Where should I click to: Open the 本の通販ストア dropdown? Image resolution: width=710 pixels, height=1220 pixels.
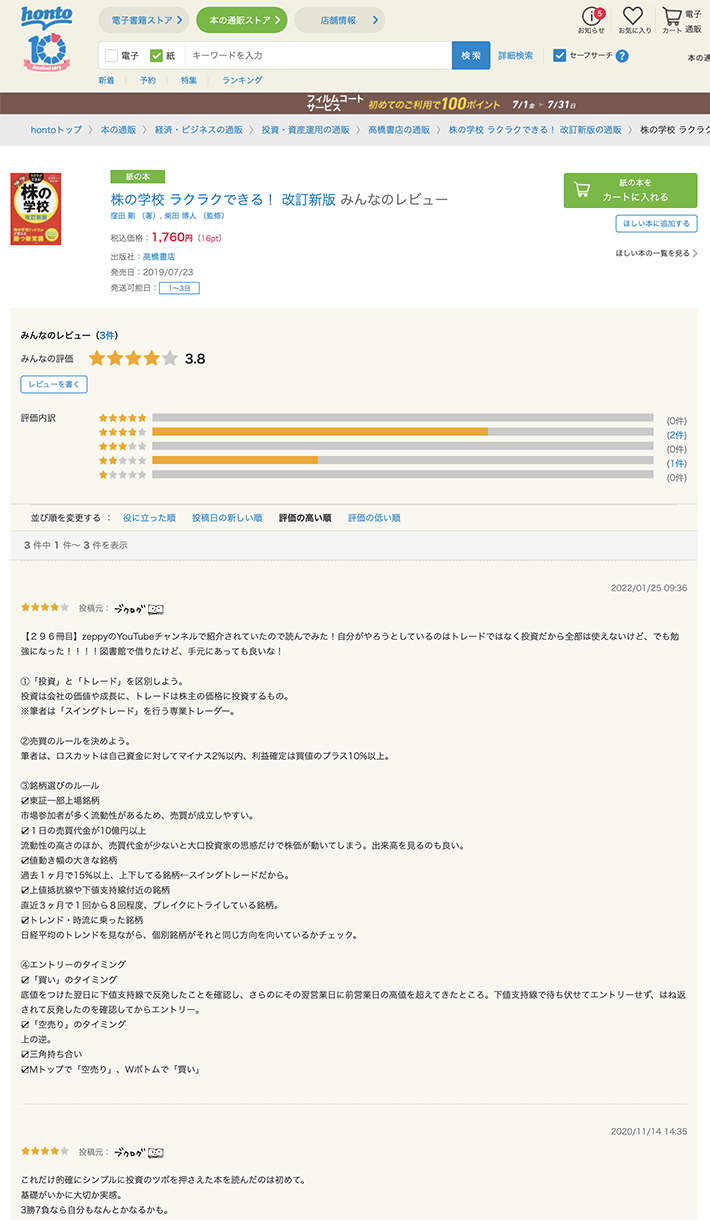click(x=241, y=20)
